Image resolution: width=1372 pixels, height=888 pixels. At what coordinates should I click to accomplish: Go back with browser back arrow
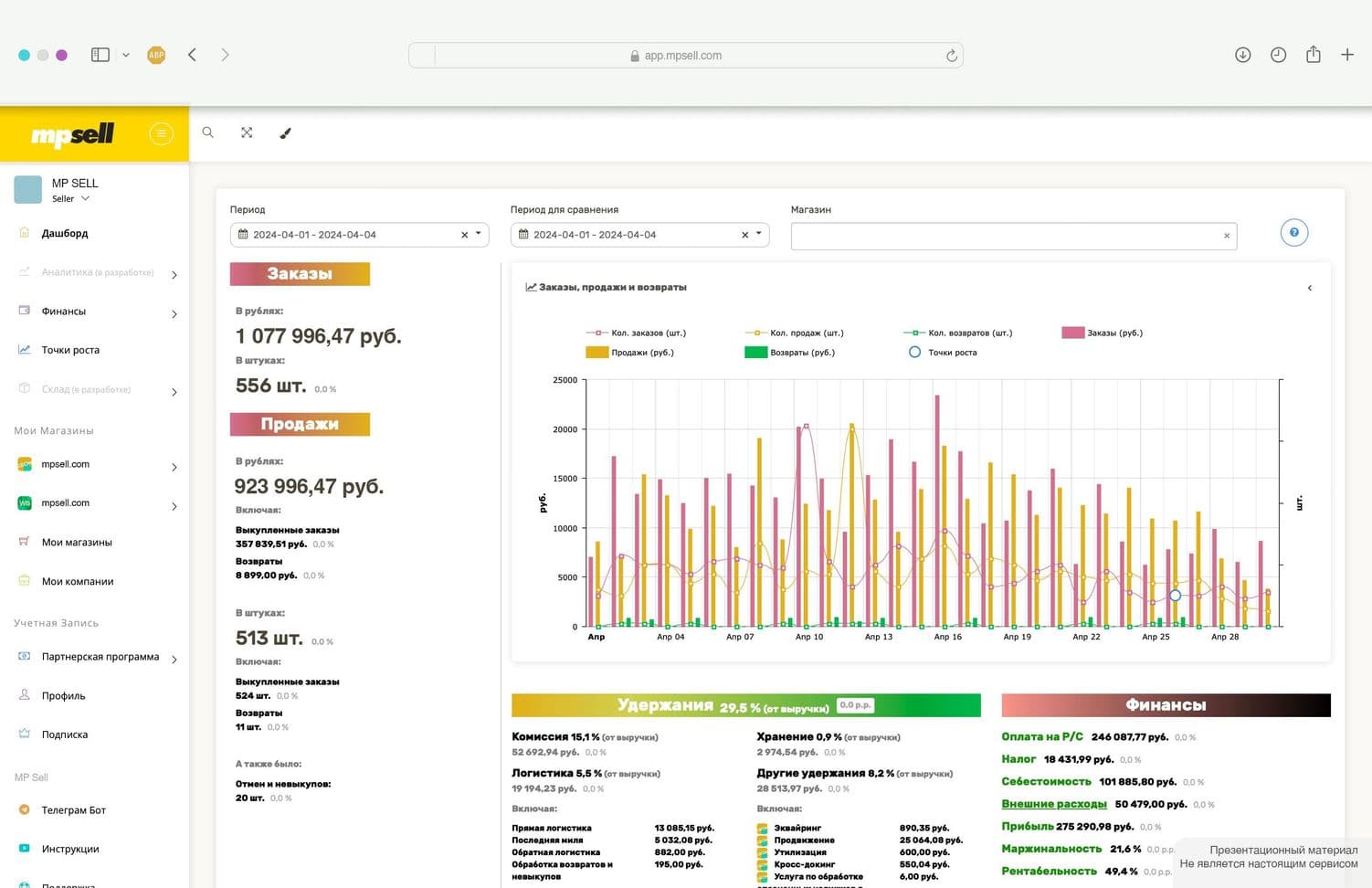(x=192, y=55)
